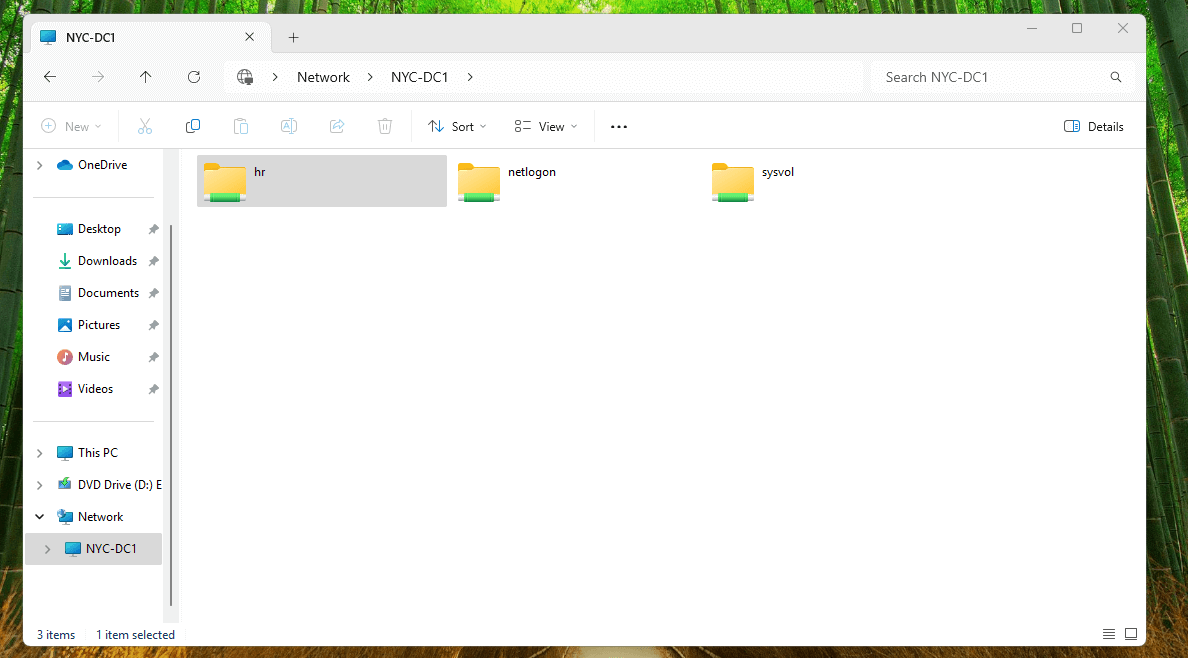Minimize the File Explorer window
Screen dimensions: 1188x658
pyautogui.click(x=1032, y=28)
